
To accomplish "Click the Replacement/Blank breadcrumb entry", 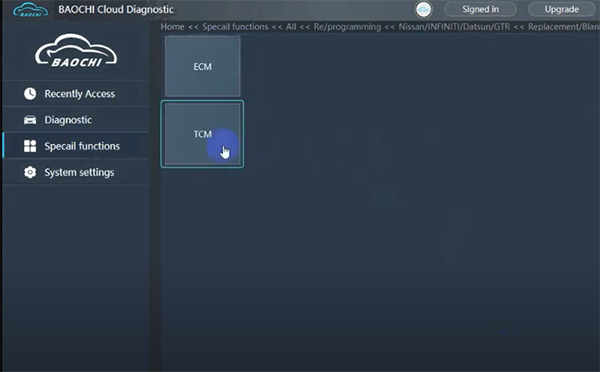I will tap(564, 27).
